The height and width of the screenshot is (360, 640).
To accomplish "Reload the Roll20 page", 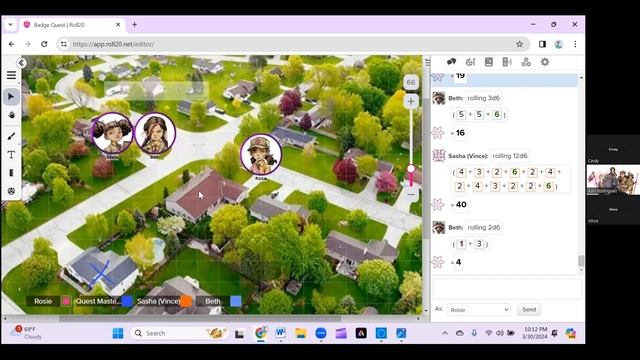I will tap(44, 44).
